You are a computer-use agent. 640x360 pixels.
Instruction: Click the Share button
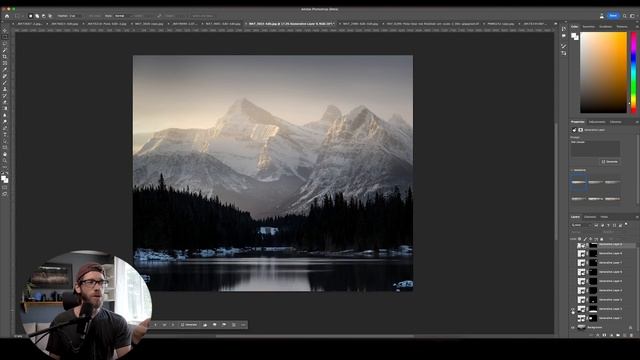click(x=613, y=16)
